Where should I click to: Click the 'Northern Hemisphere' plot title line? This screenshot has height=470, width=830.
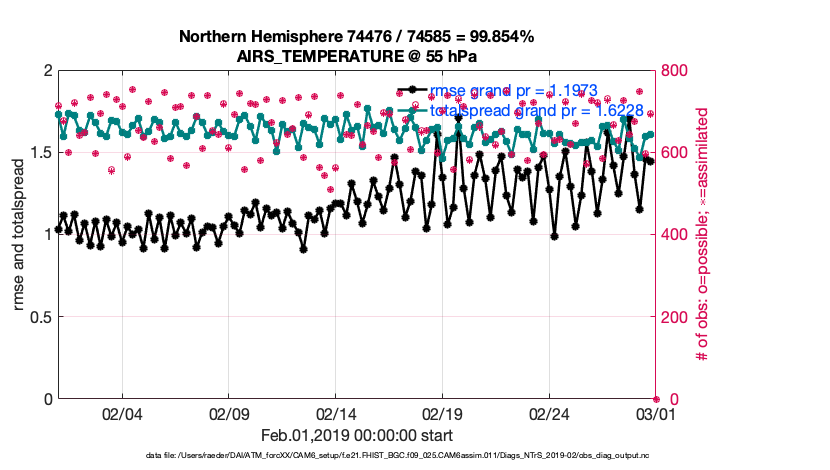click(356, 37)
